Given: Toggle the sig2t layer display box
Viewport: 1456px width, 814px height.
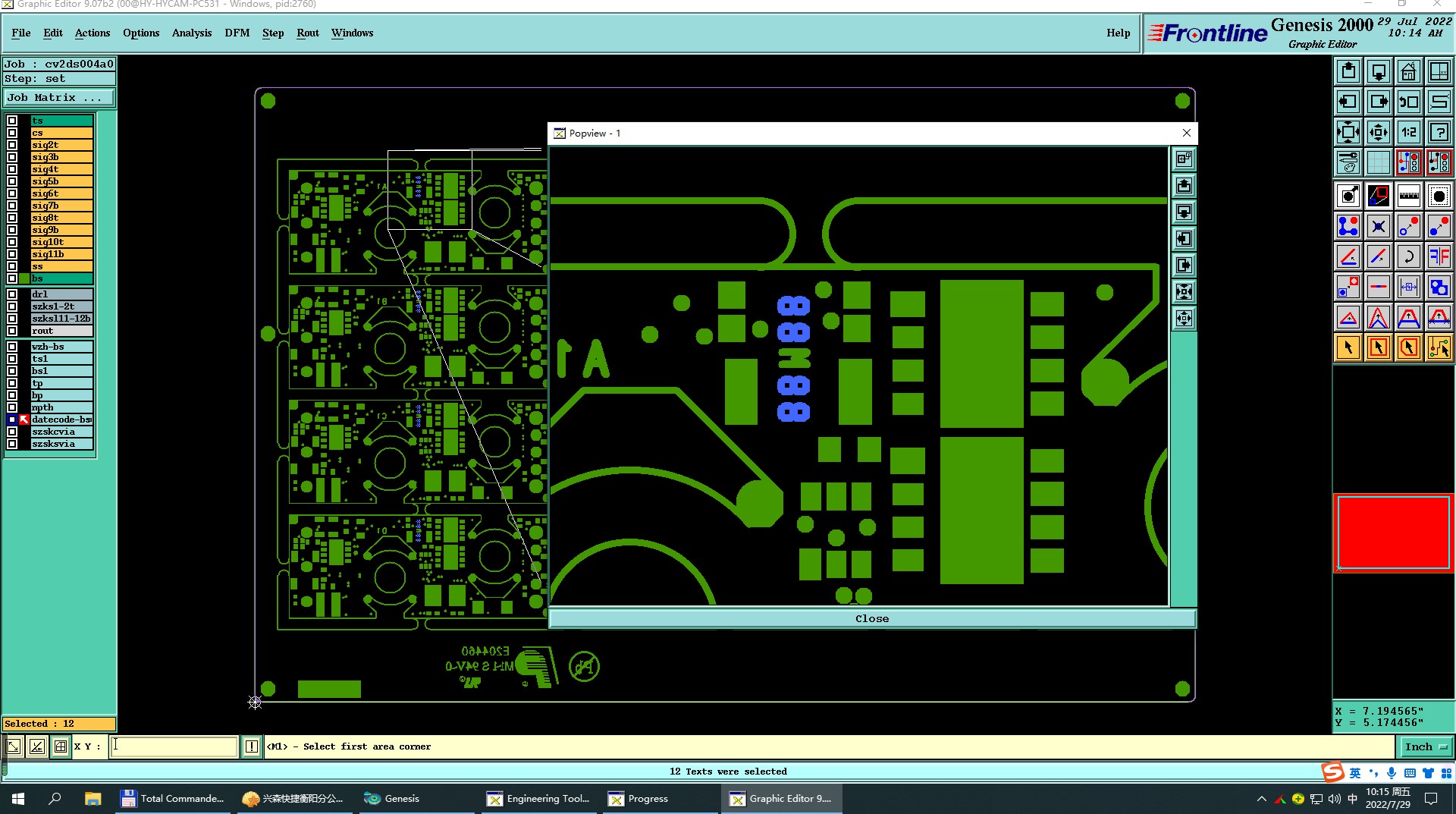Looking at the screenshot, I should click(12, 145).
